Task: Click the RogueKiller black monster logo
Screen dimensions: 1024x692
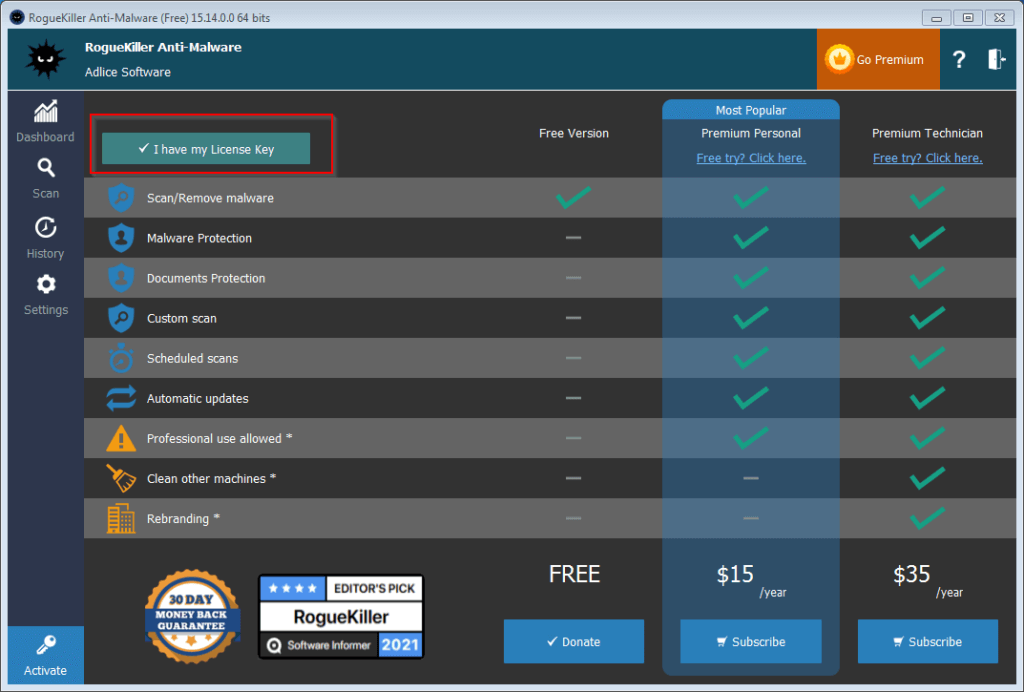Action: point(44,59)
